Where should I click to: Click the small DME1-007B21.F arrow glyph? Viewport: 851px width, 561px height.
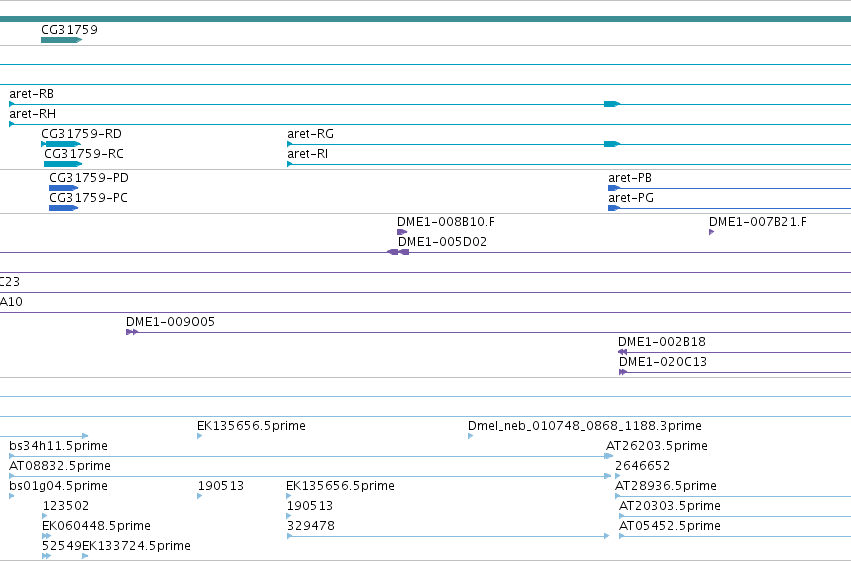click(712, 232)
